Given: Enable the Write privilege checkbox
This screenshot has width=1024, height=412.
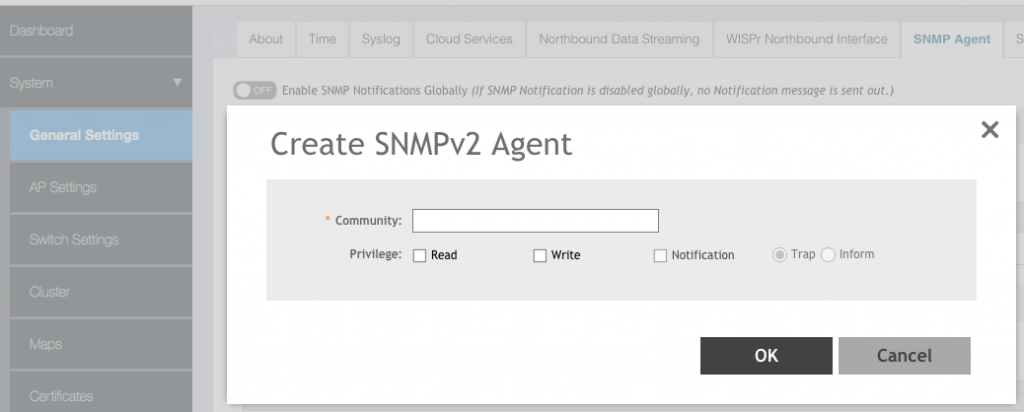Looking at the screenshot, I should coord(540,255).
